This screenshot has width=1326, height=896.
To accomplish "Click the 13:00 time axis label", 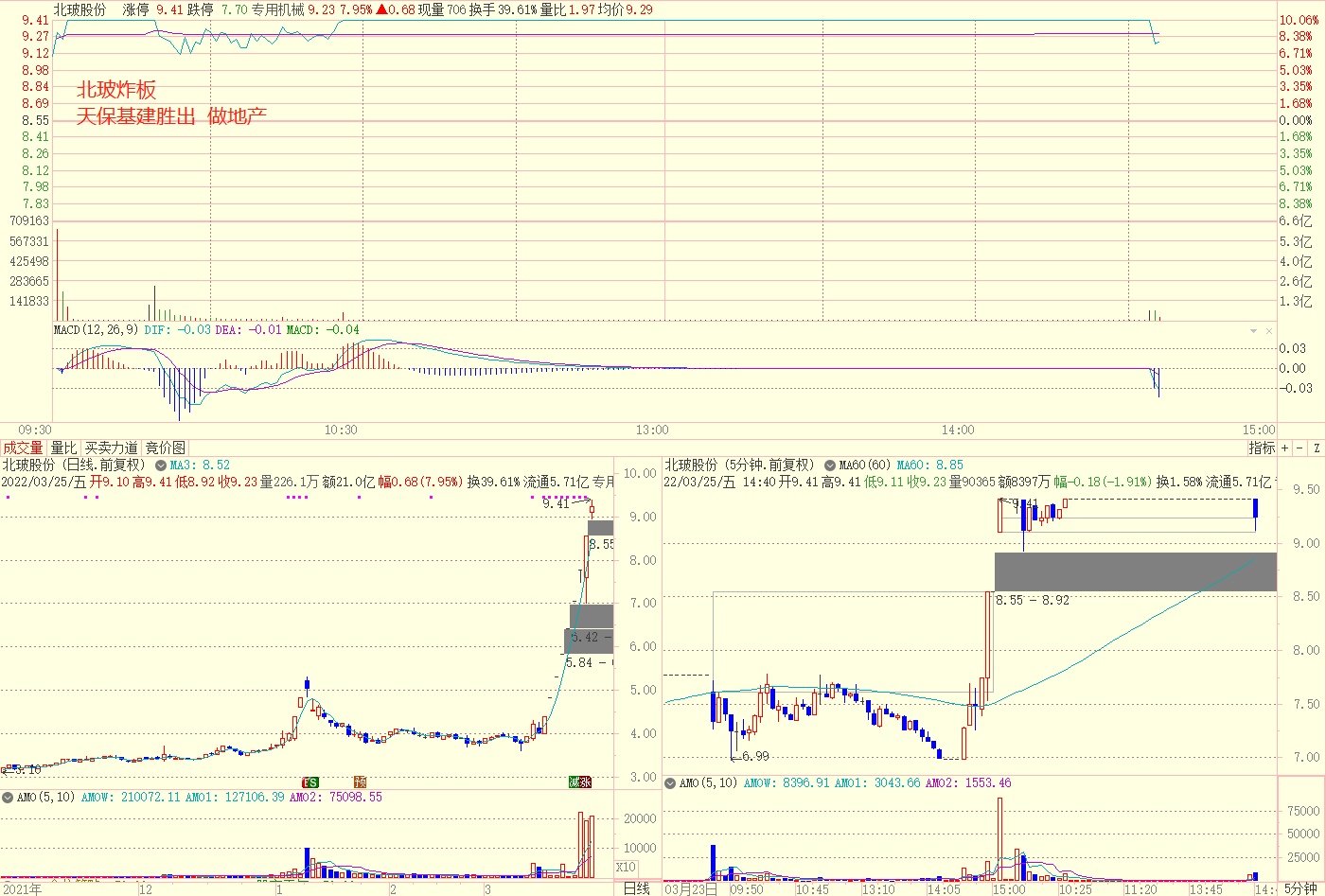I will 652,430.
